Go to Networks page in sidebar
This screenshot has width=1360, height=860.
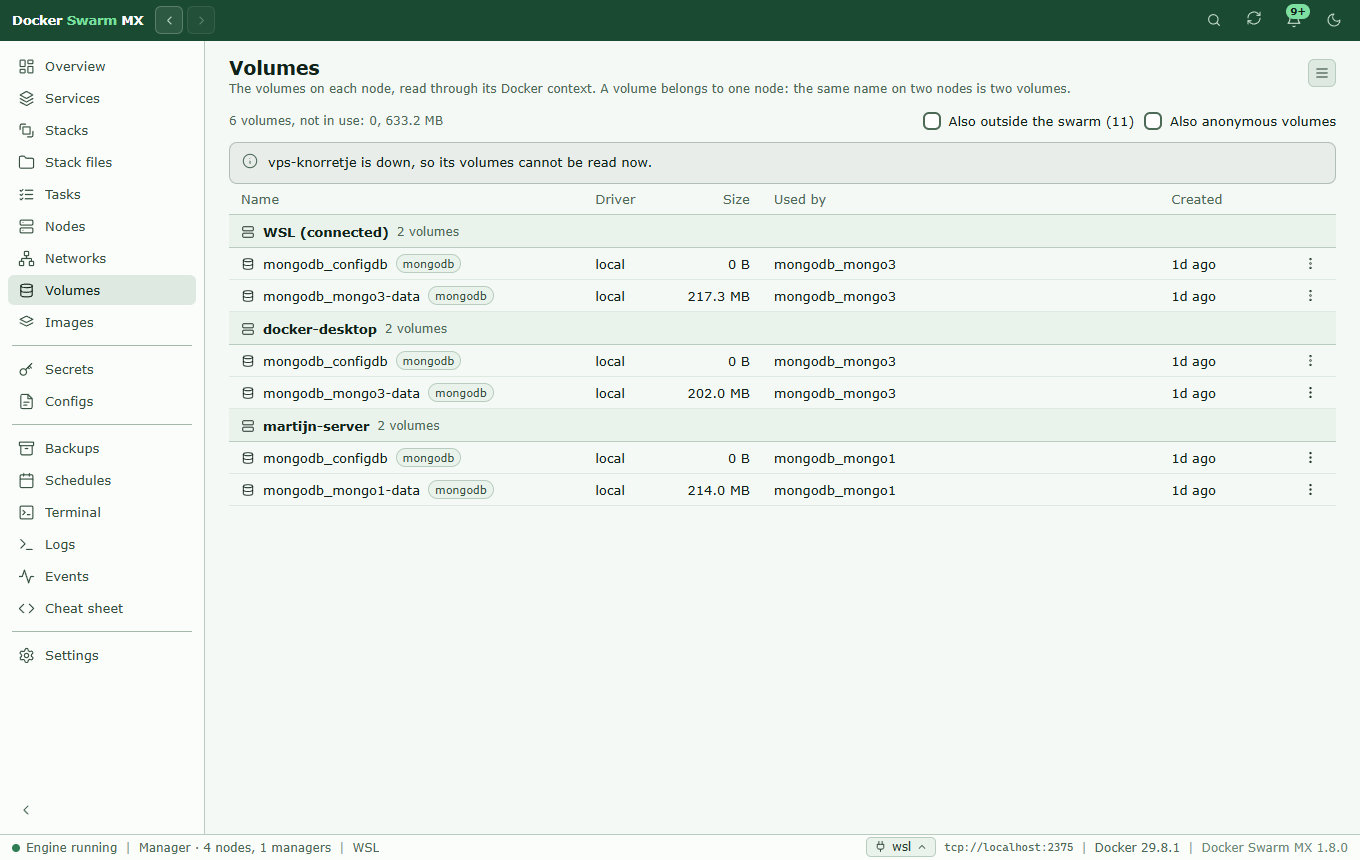pyautogui.click(x=102, y=258)
